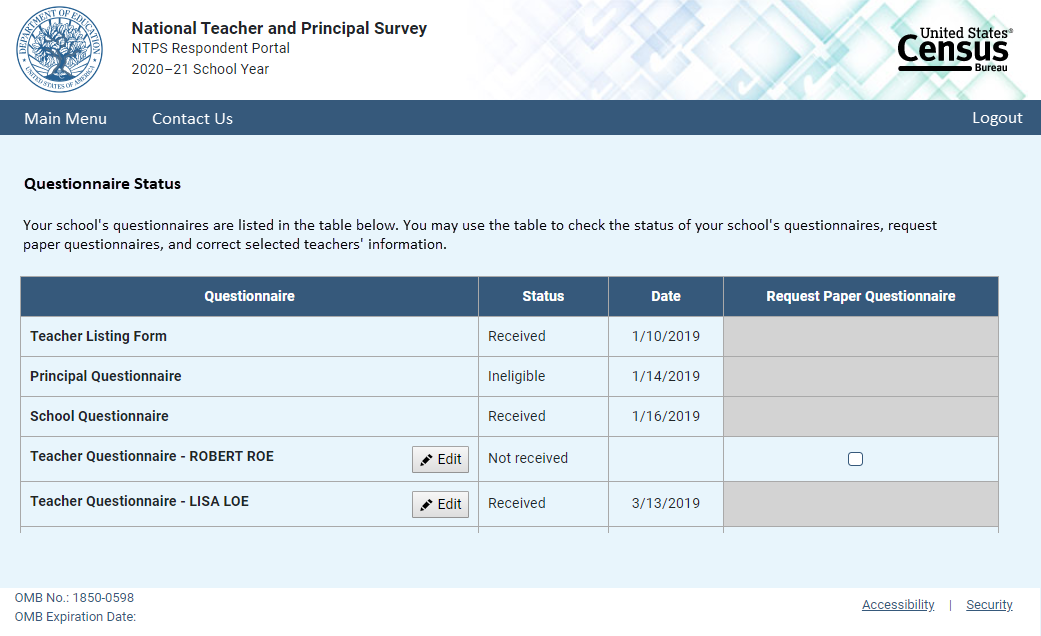Select the Teacher Listing Form row label
This screenshot has width=1041, height=636.
[98, 336]
